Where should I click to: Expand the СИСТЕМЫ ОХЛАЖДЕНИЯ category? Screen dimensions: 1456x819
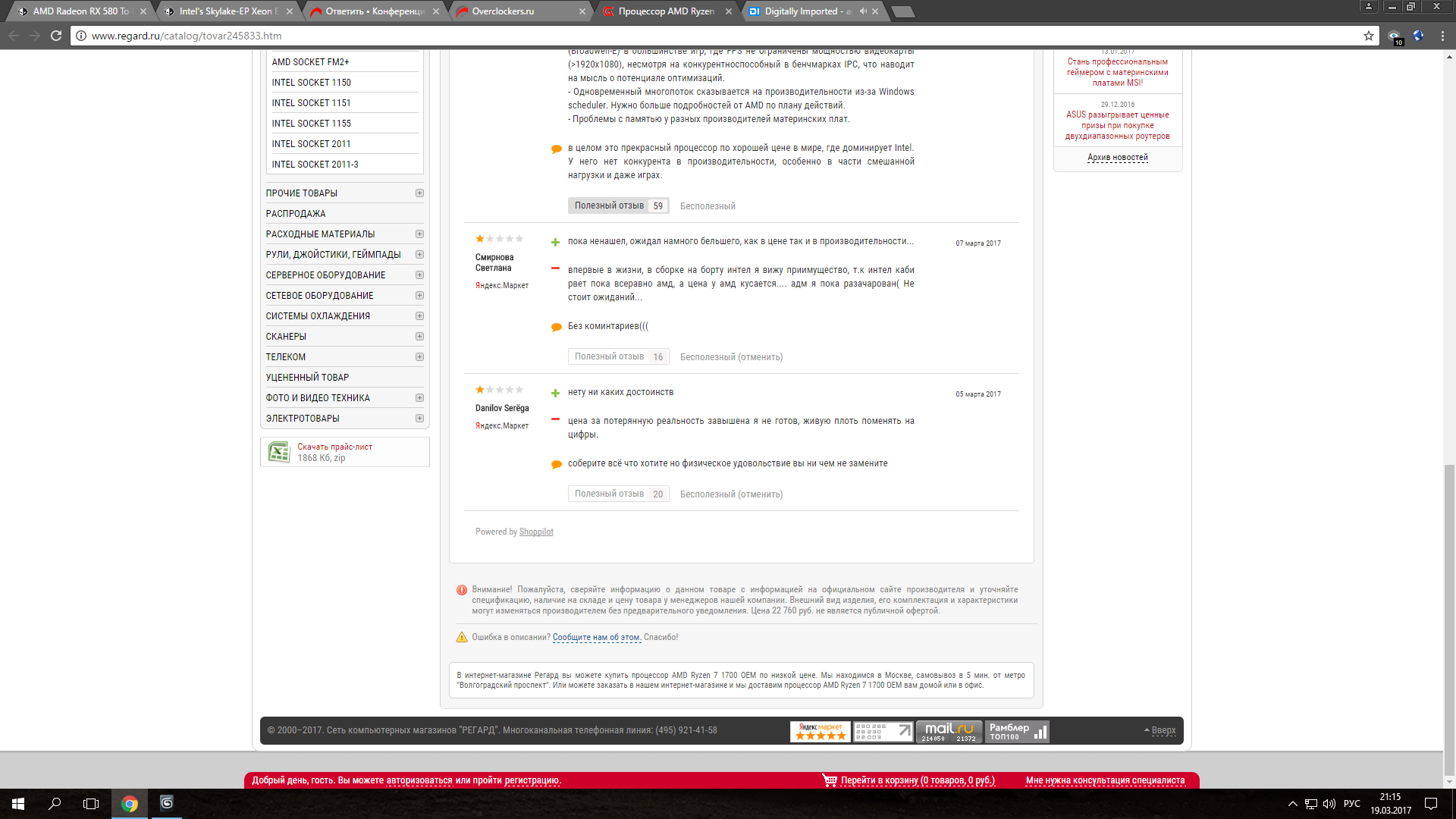click(x=419, y=316)
